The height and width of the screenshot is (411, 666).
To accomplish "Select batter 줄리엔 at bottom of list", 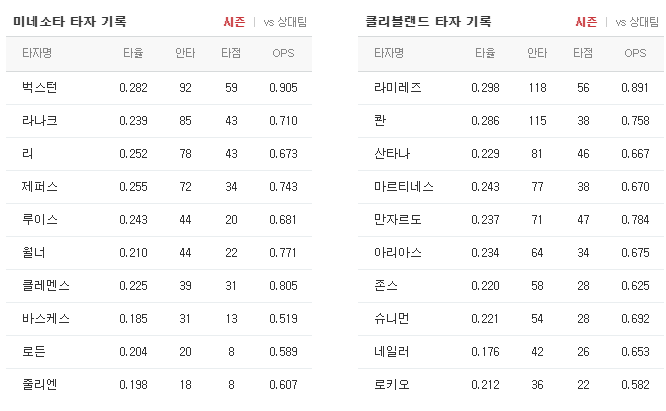I will 40,385.
